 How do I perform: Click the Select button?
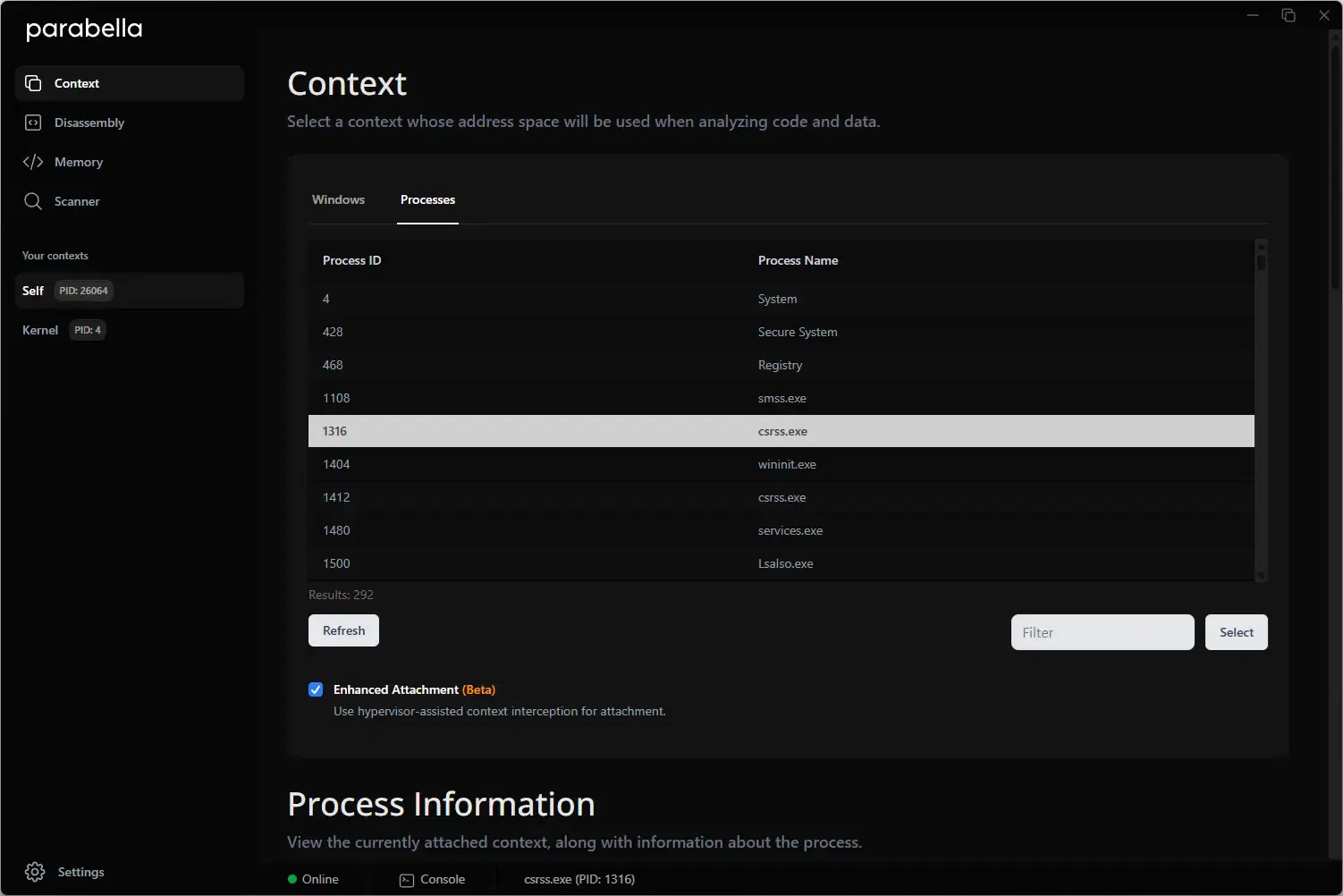[1236, 631]
